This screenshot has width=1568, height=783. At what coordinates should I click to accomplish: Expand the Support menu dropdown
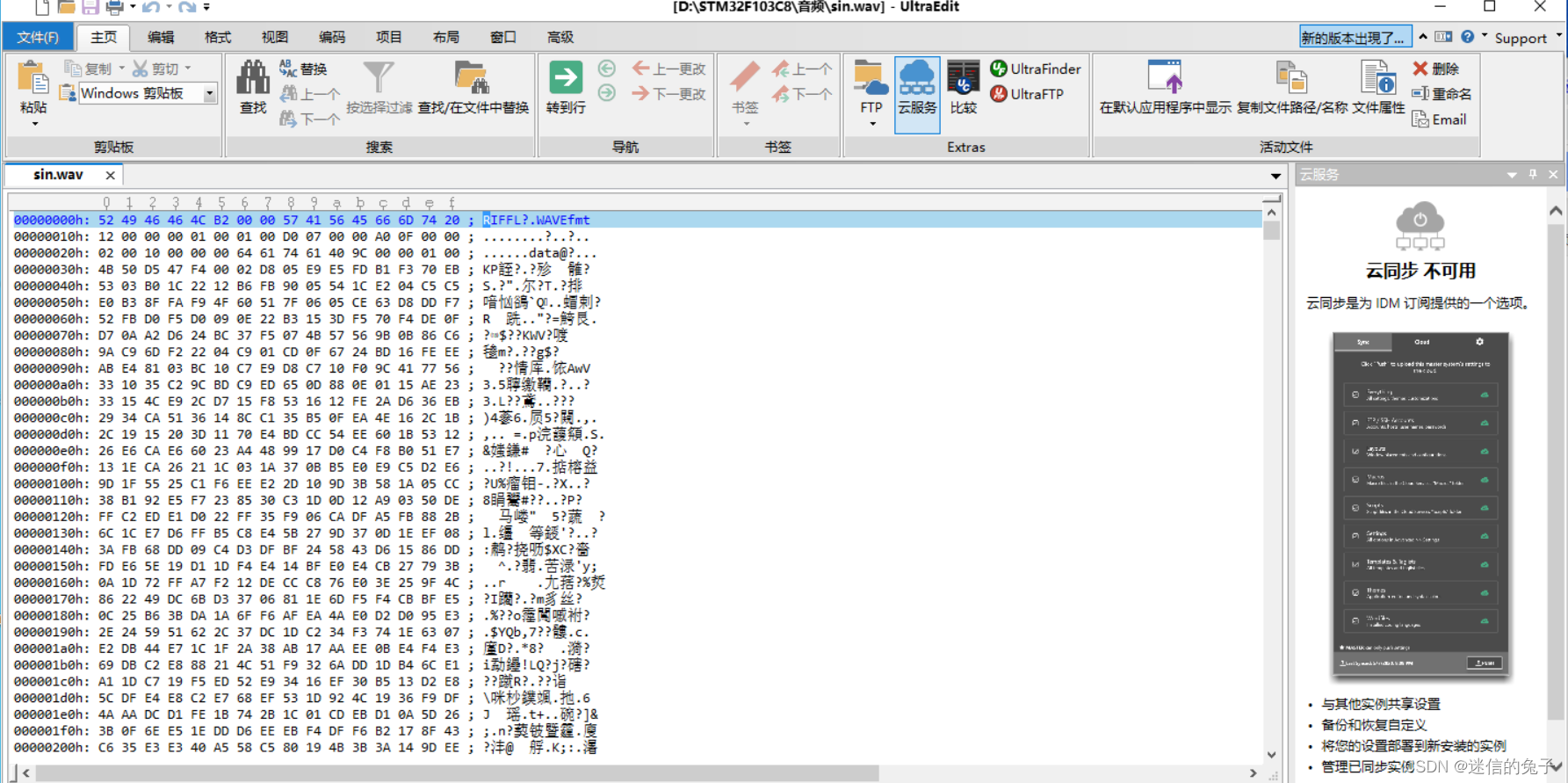pos(1559,36)
